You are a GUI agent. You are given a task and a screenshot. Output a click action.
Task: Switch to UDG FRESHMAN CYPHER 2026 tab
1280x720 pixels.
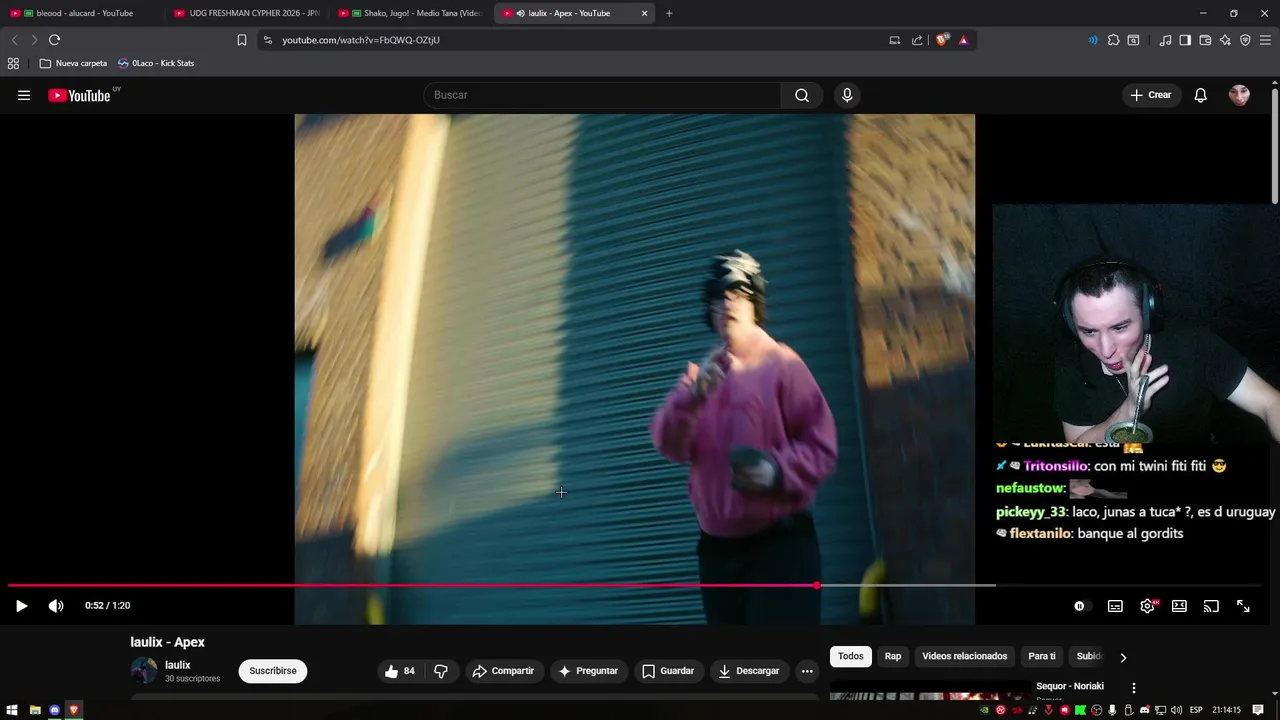click(246, 13)
